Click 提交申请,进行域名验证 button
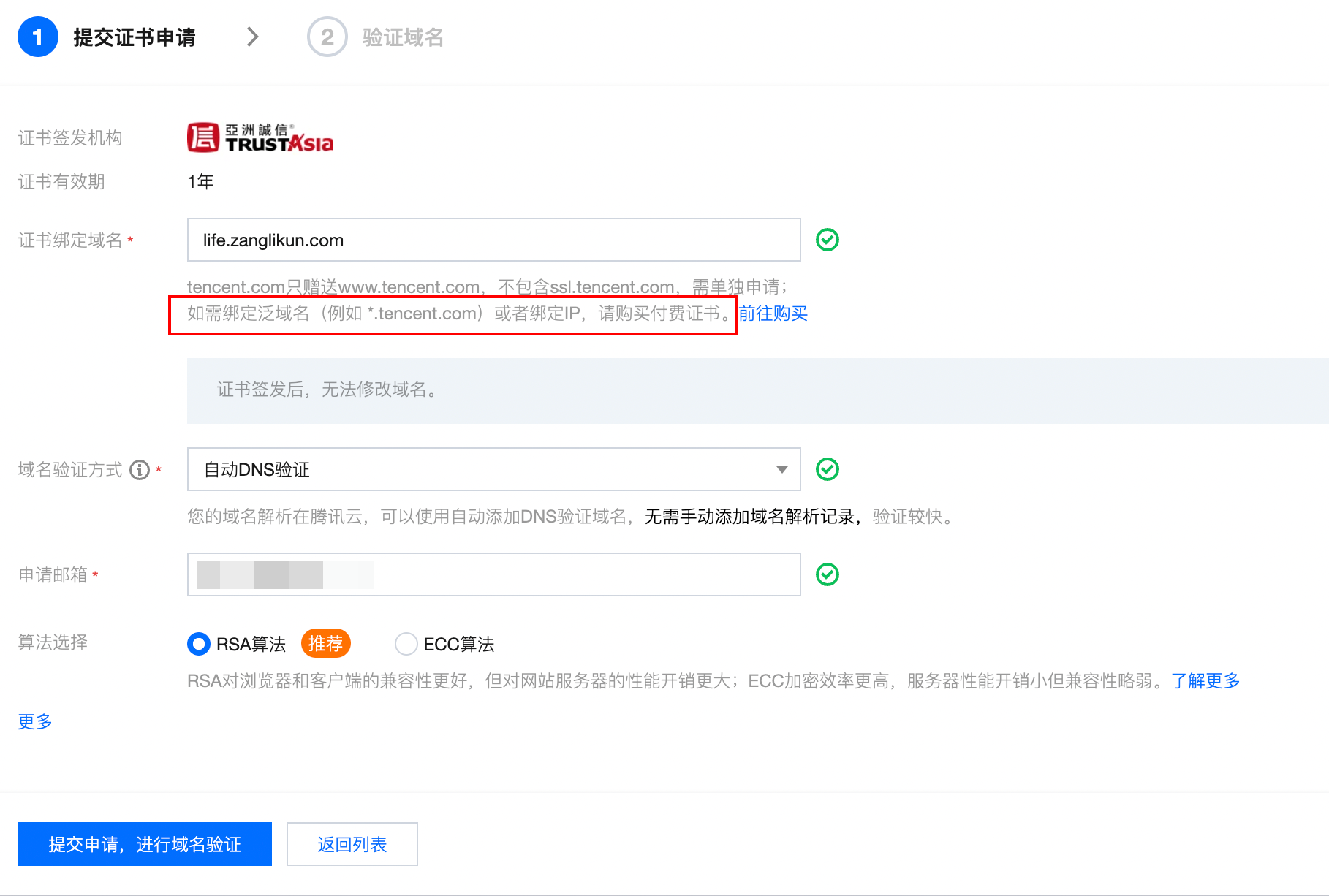Viewport: 1329px width, 896px height. (145, 844)
